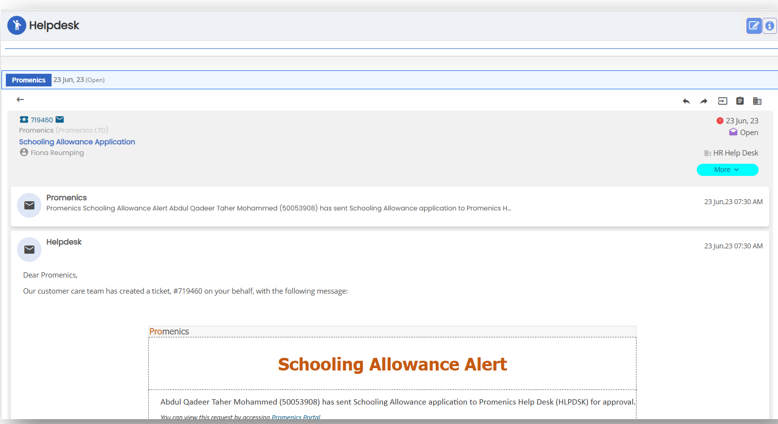Click the Promenics sender name in message
This screenshot has width=778, height=424.
click(x=66, y=197)
